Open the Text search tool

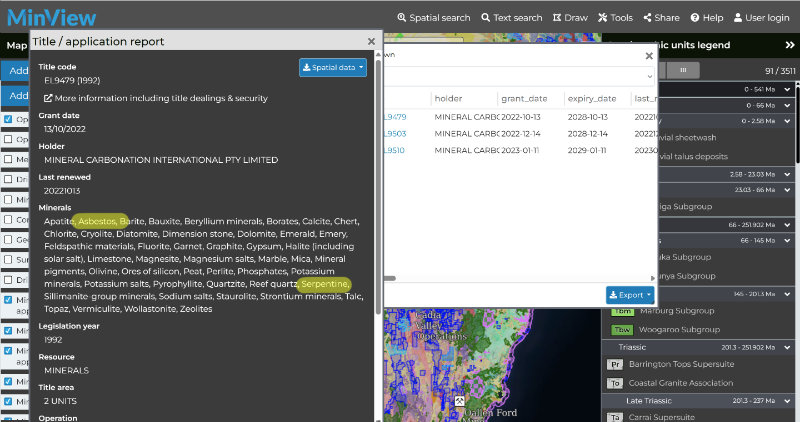point(512,18)
